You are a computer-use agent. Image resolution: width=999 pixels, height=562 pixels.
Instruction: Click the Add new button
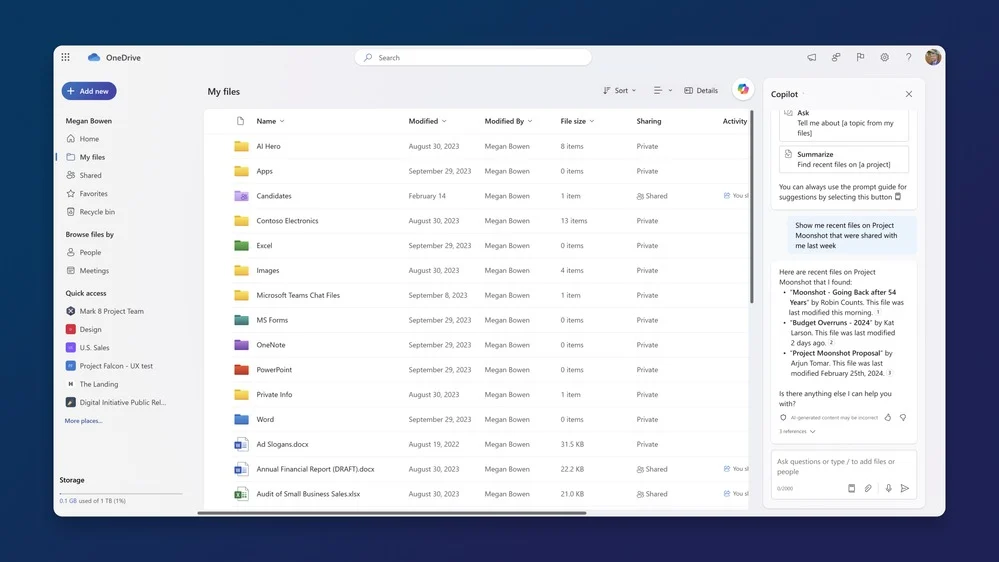pyautogui.click(x=89, y=91)
